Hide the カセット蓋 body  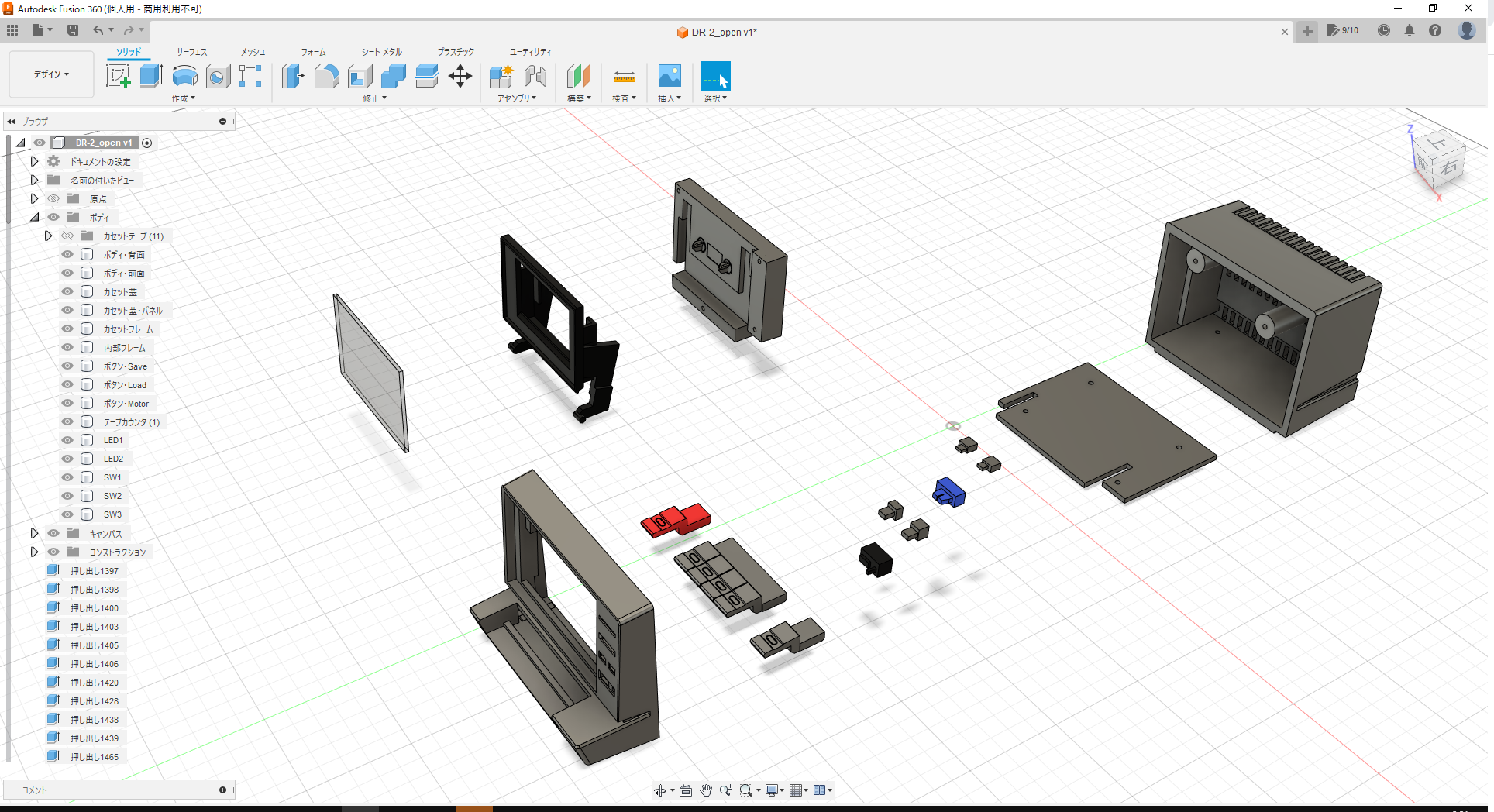click(x=67, y=291)
